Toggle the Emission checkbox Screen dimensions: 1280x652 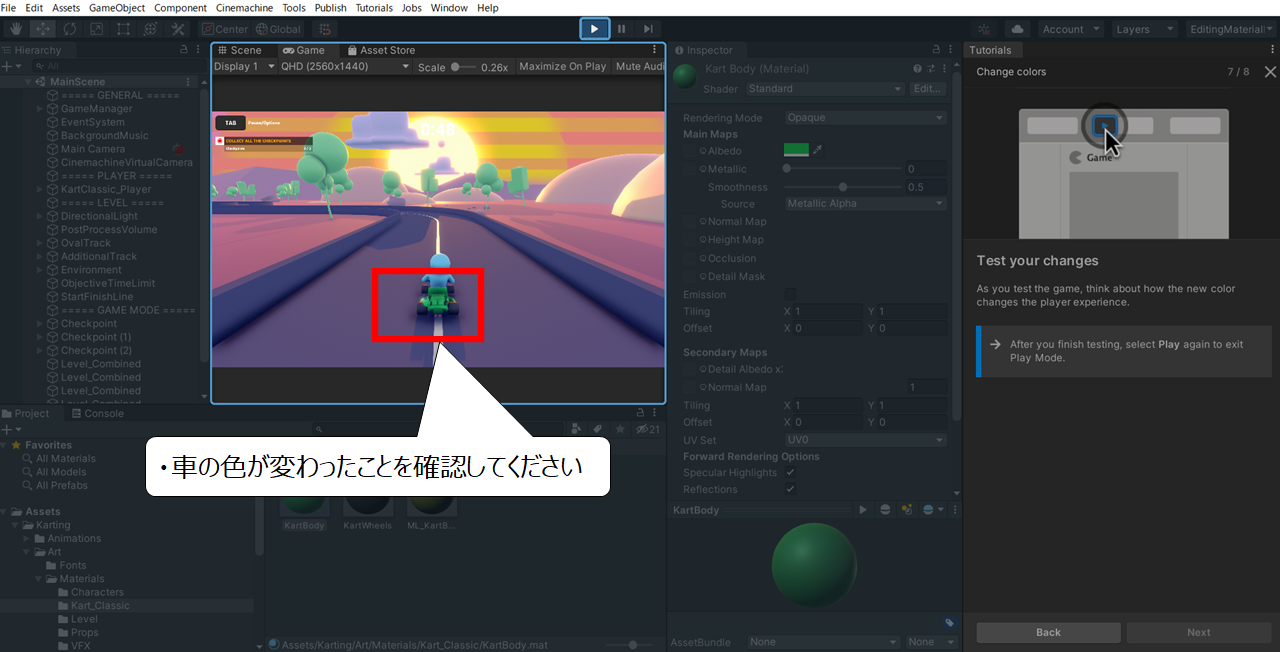790,294
